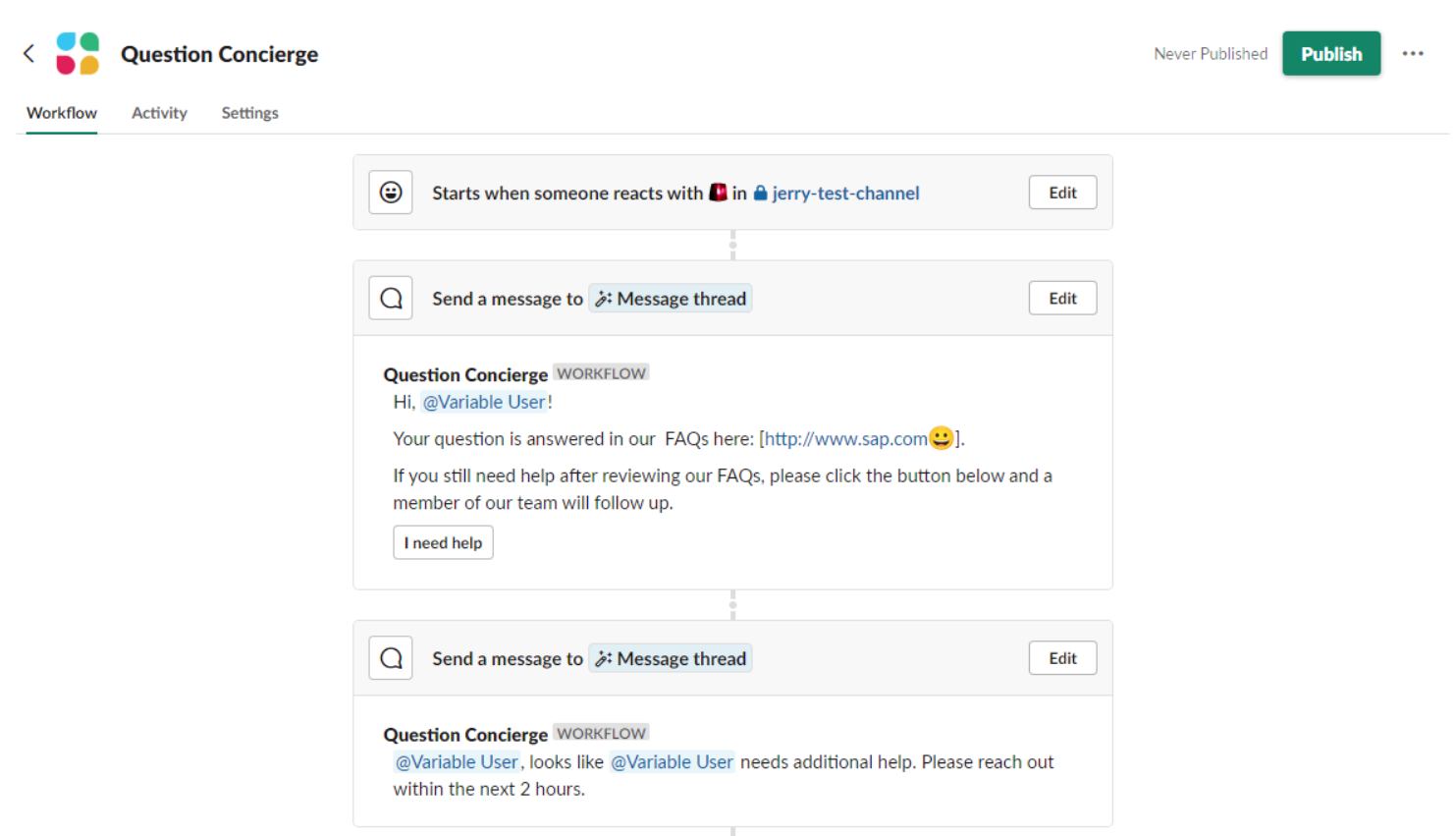Screen dimensions: 1456x836
Task: Click the I need help button
Action: click(x=443, y=542)
